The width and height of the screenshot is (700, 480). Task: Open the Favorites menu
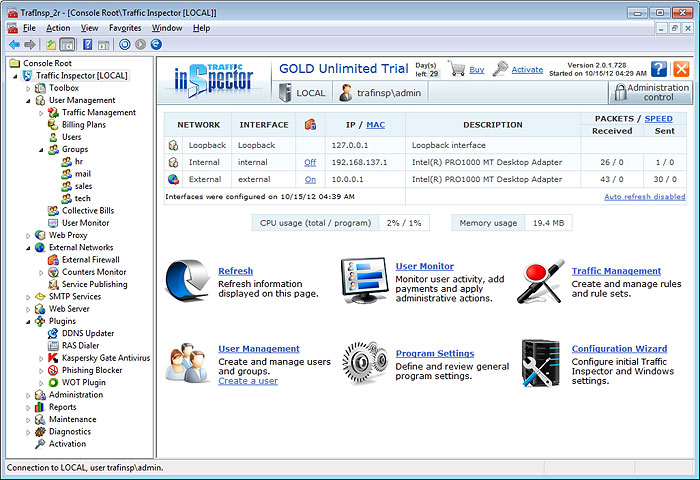(x=125, y=28)
